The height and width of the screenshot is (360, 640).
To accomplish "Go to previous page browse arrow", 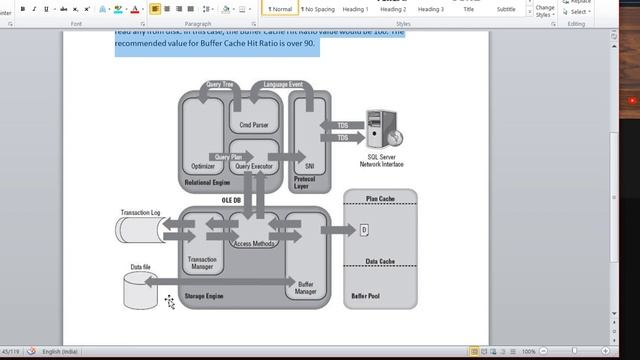I will coord(614,322).
